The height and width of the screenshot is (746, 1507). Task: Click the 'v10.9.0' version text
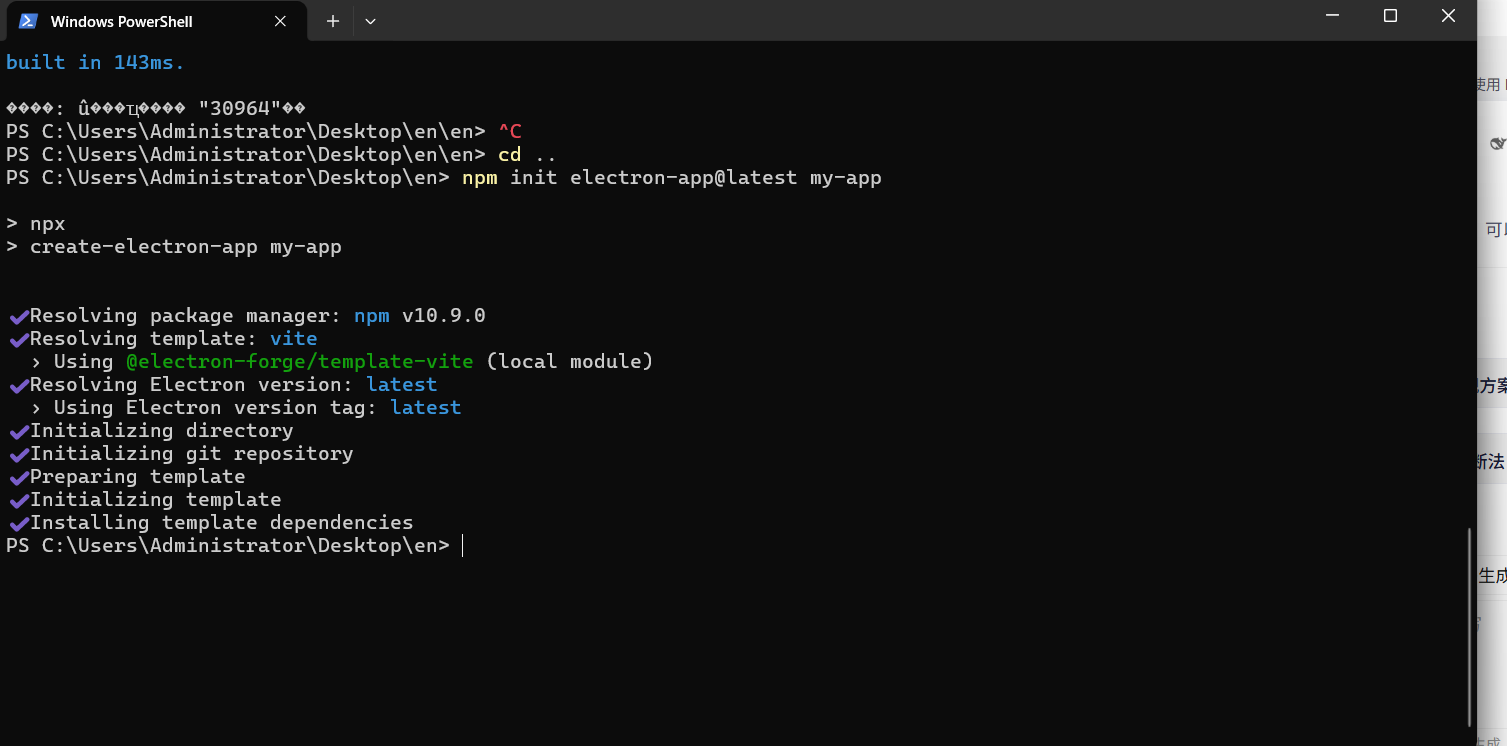(444, 315)
